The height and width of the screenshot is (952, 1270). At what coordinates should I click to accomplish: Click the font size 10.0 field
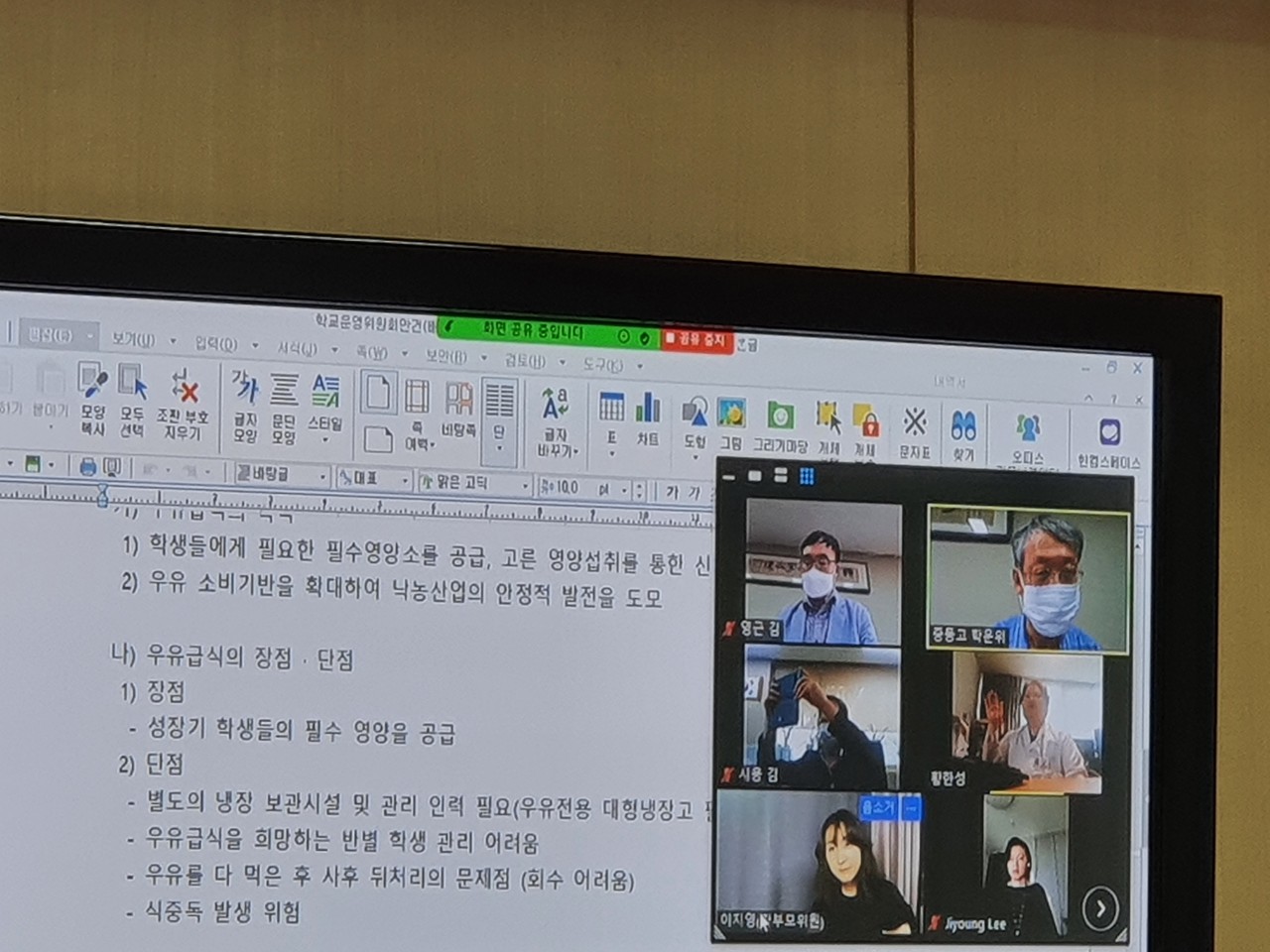(x=566, y=487)
